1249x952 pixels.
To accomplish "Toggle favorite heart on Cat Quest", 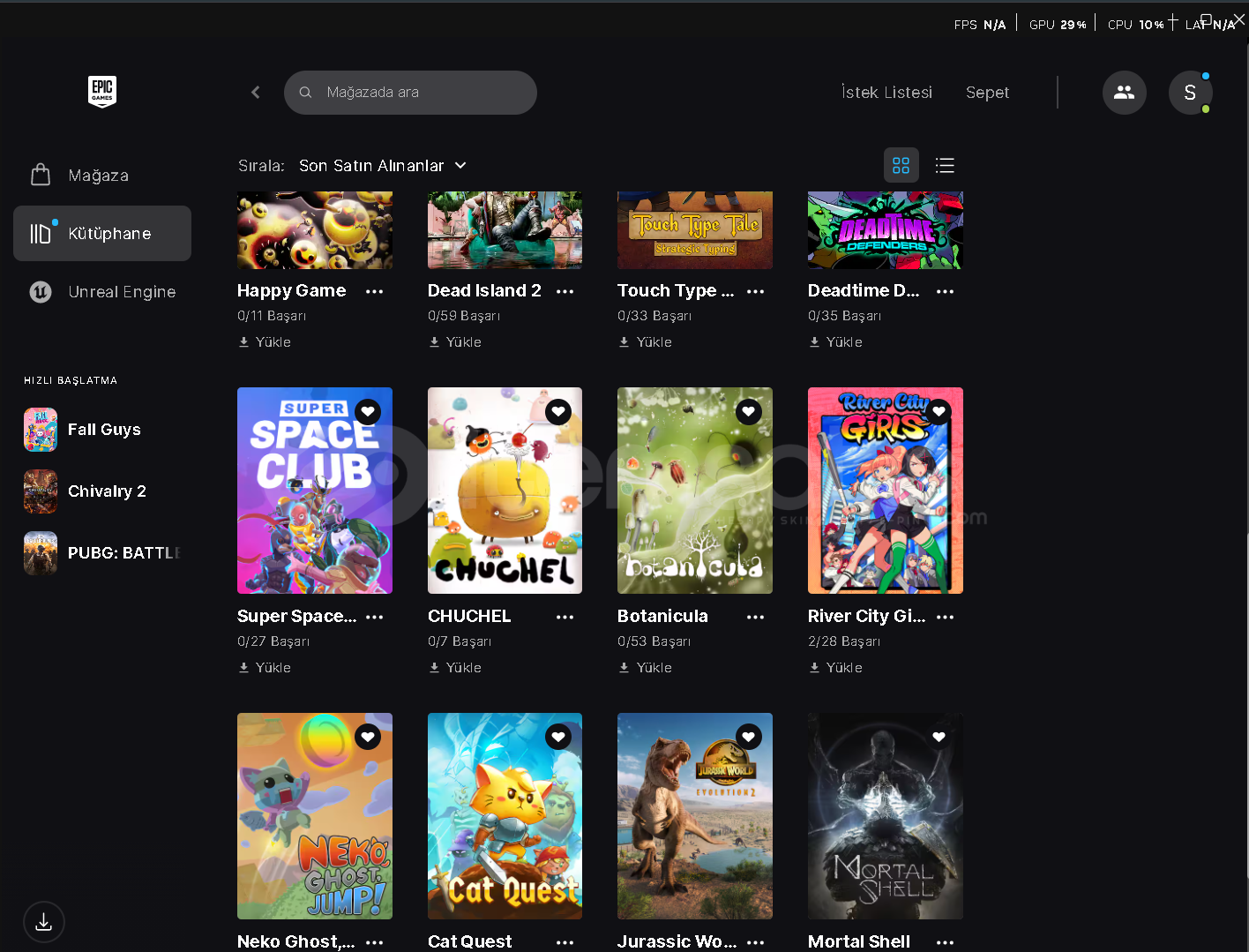I will pyautogui.click(x=558, y=737).
